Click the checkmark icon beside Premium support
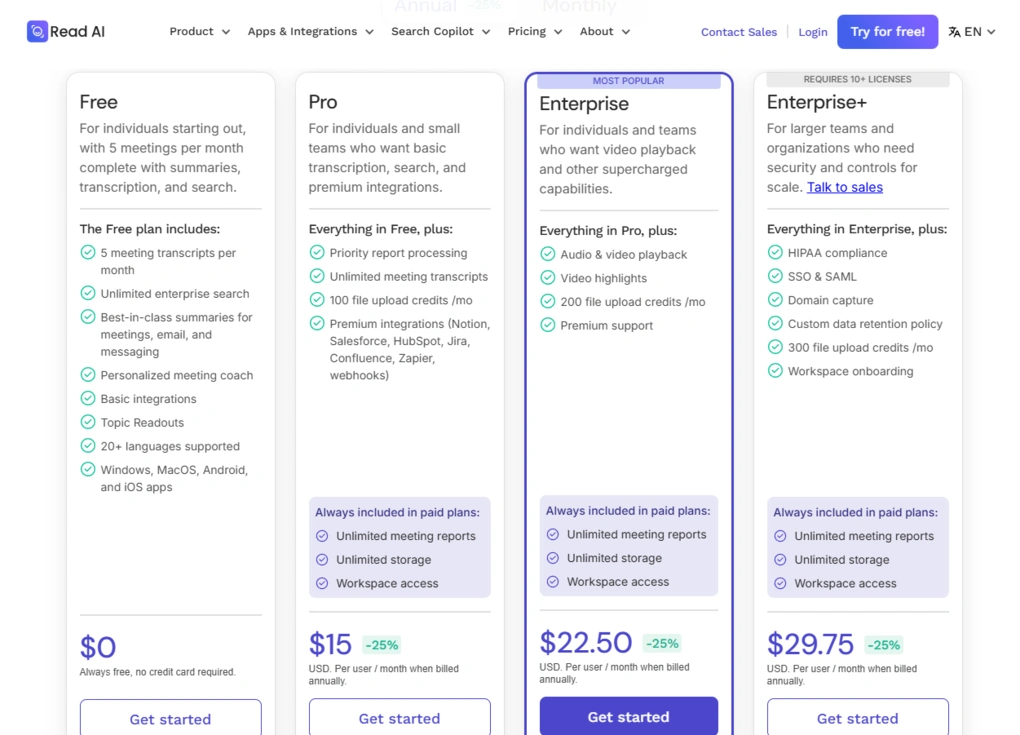This screenshot has width=1020, height=735. click(x=548, y=325)
